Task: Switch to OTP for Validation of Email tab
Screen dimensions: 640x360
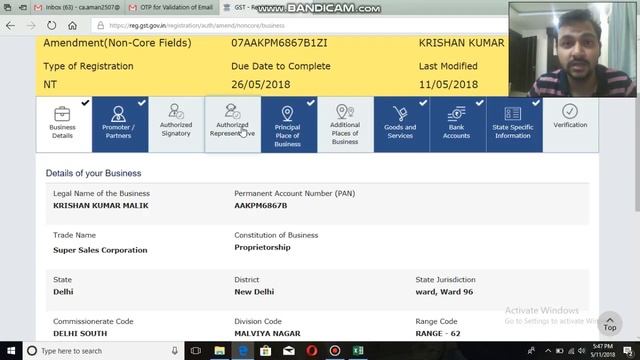Action: tap(172, 7)
